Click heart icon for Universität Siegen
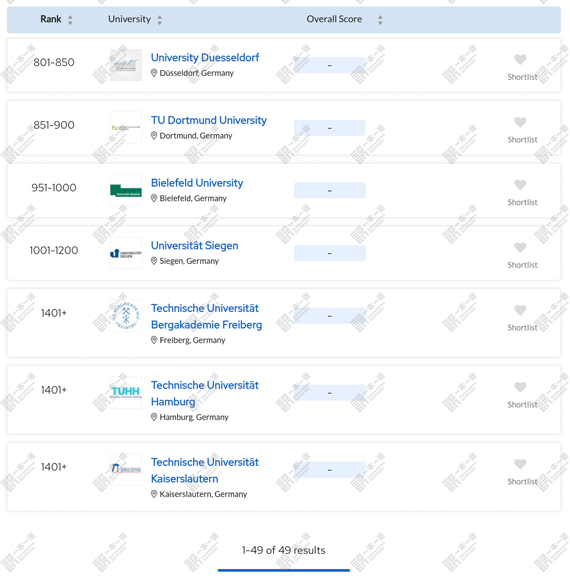 520,247
